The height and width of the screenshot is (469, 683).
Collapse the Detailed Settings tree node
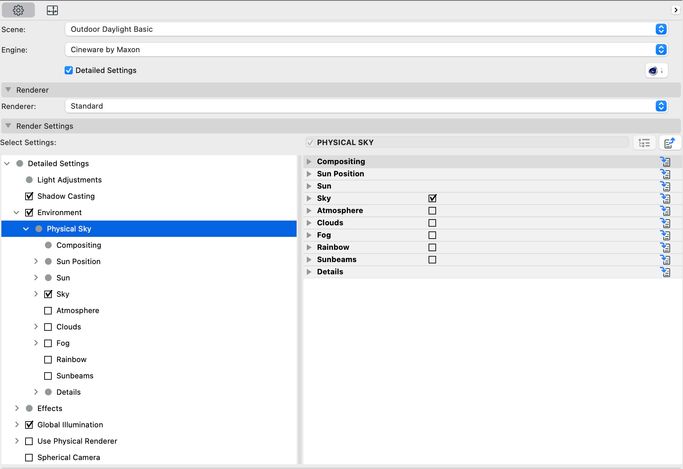click(x=7, y=163)
